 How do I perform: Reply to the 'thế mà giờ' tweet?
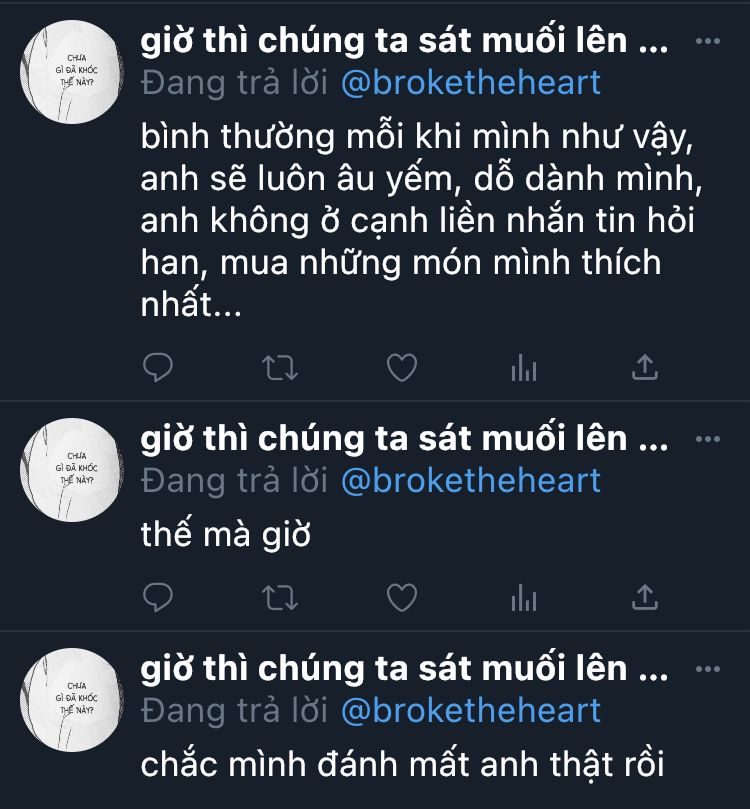click(158, 597)
